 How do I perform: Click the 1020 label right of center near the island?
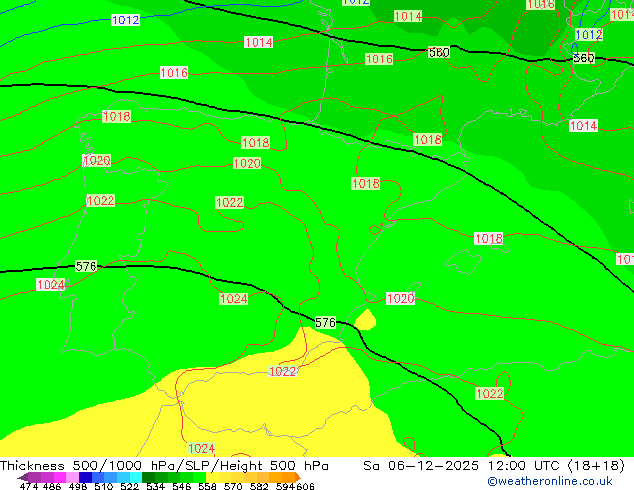coord(400,298)
